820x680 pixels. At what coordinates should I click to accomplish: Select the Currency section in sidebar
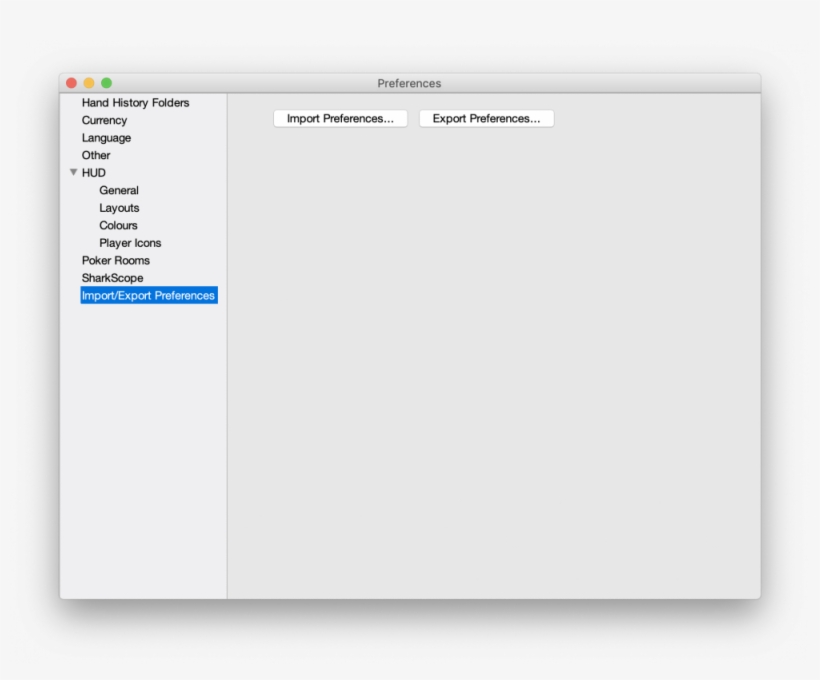click(x=104, y=120)
